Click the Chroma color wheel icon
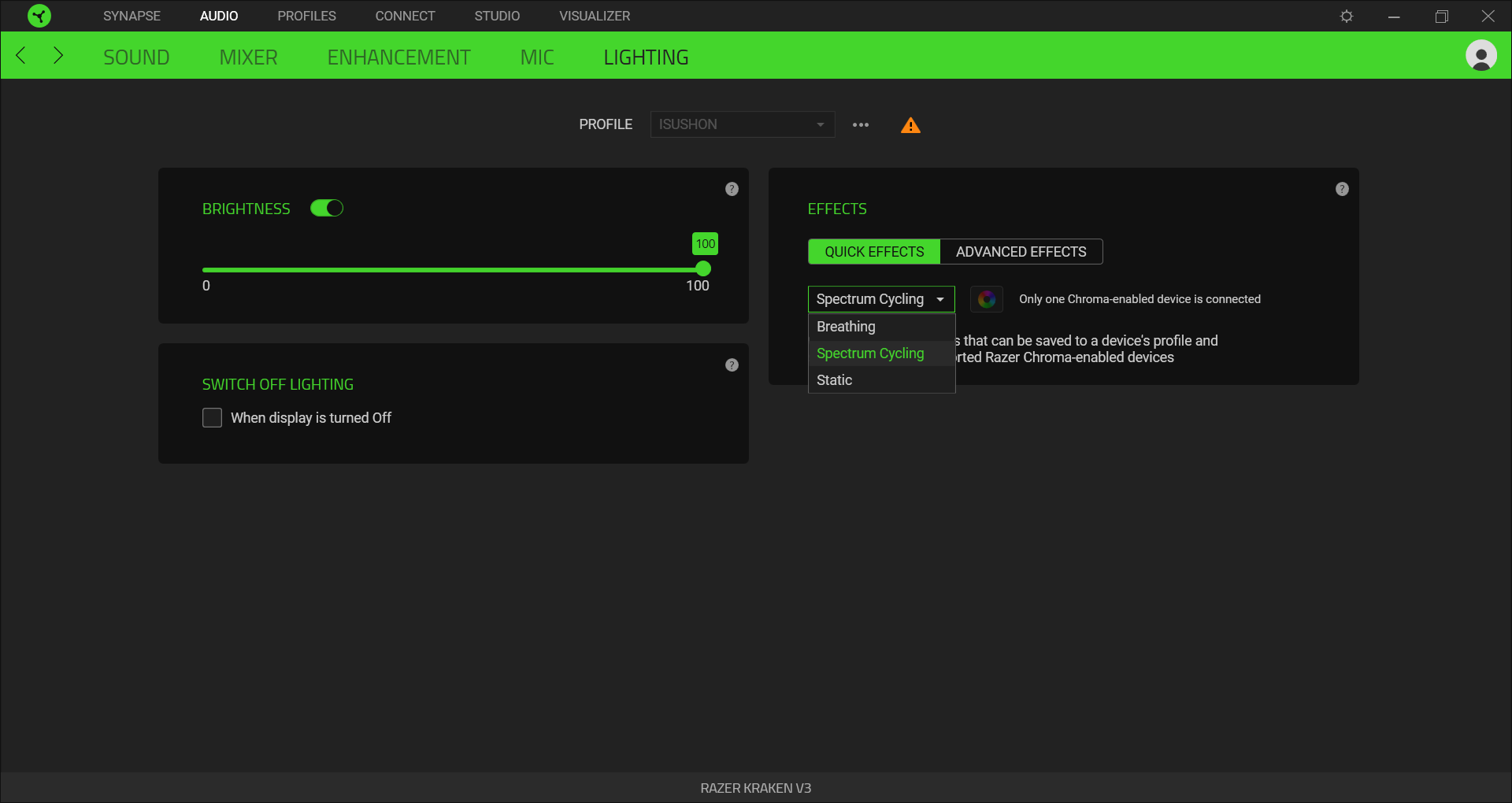 tap(986, 299)
